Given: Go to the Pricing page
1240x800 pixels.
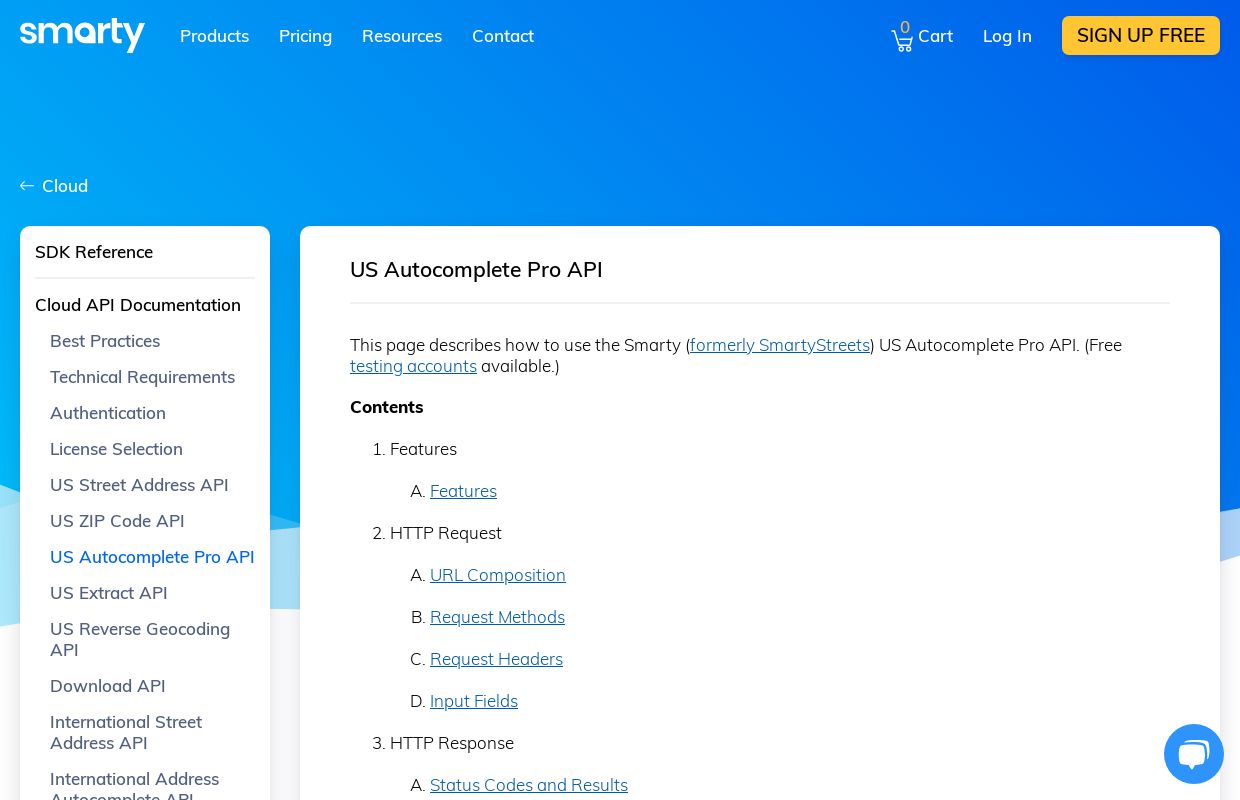Looking at the screenshot, I should 305,36.
